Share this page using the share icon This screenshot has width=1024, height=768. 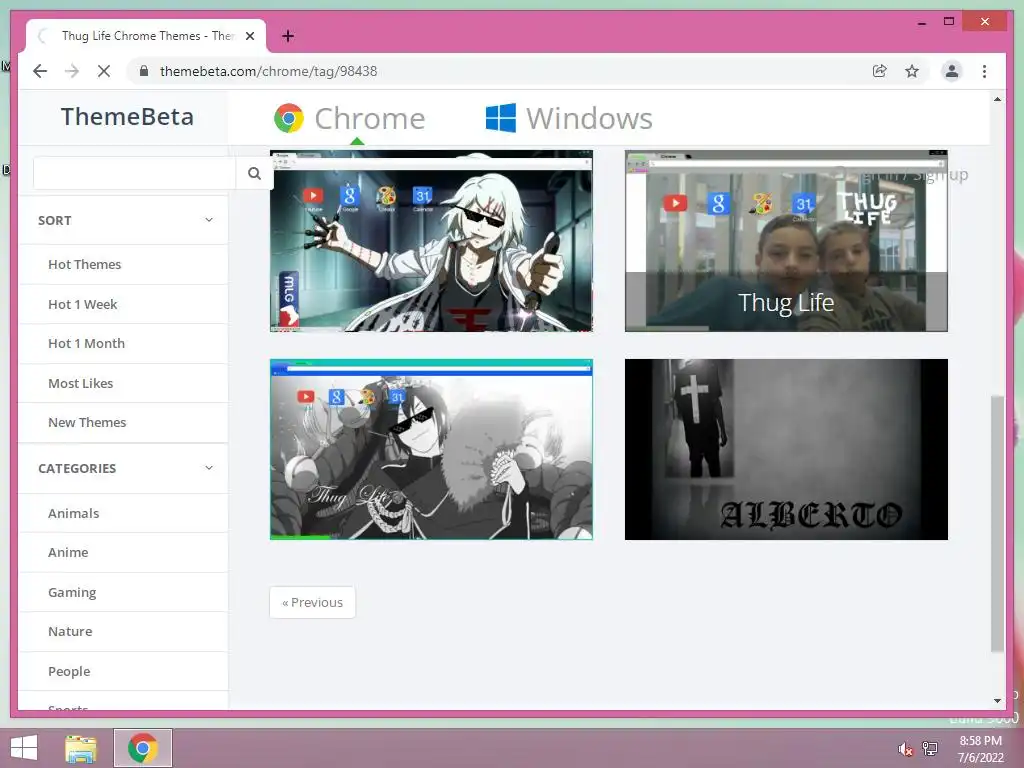tap(880, 71)
